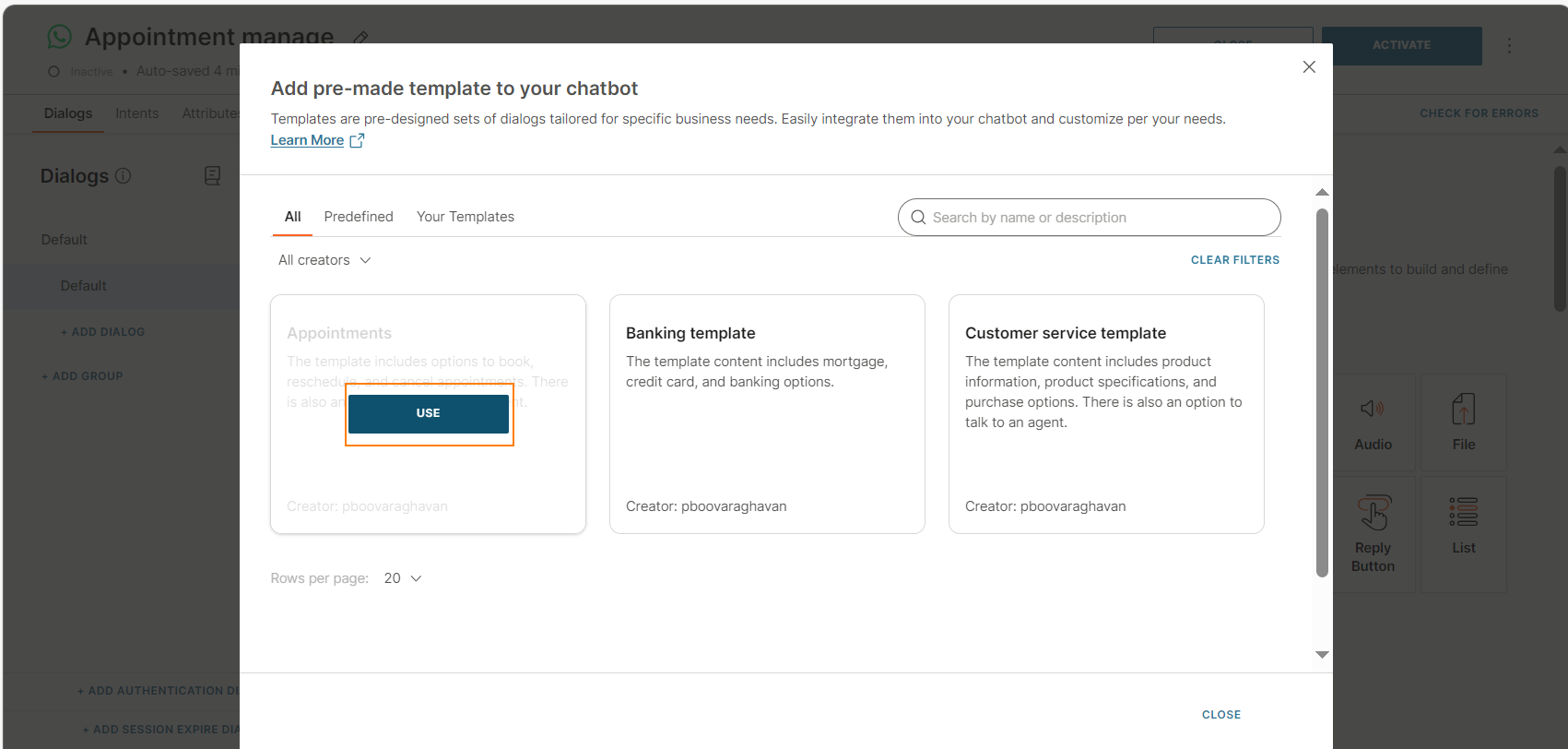
Task: Click the Dialogs info icon
Action: [x=123, y=175]
